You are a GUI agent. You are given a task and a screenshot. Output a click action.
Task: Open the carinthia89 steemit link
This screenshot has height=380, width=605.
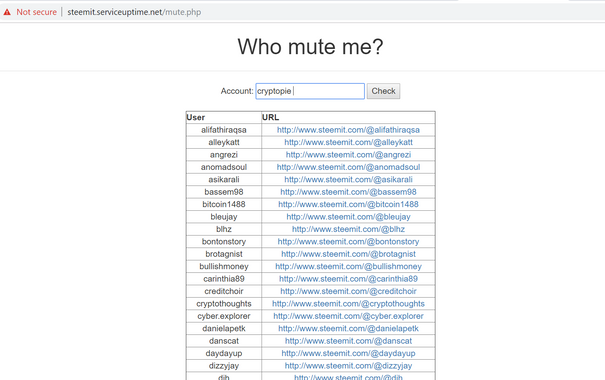coord(348,279)
